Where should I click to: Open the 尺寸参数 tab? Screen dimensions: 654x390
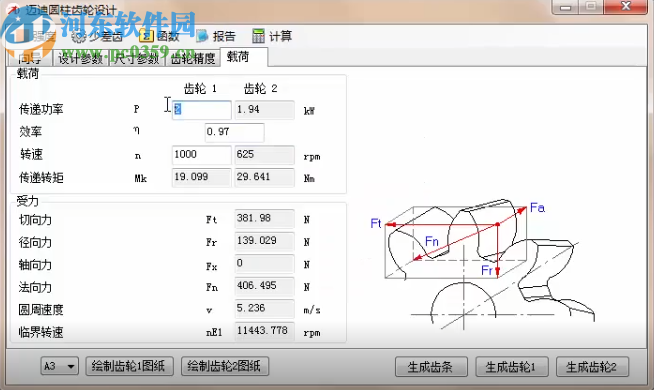coord(136,58)
